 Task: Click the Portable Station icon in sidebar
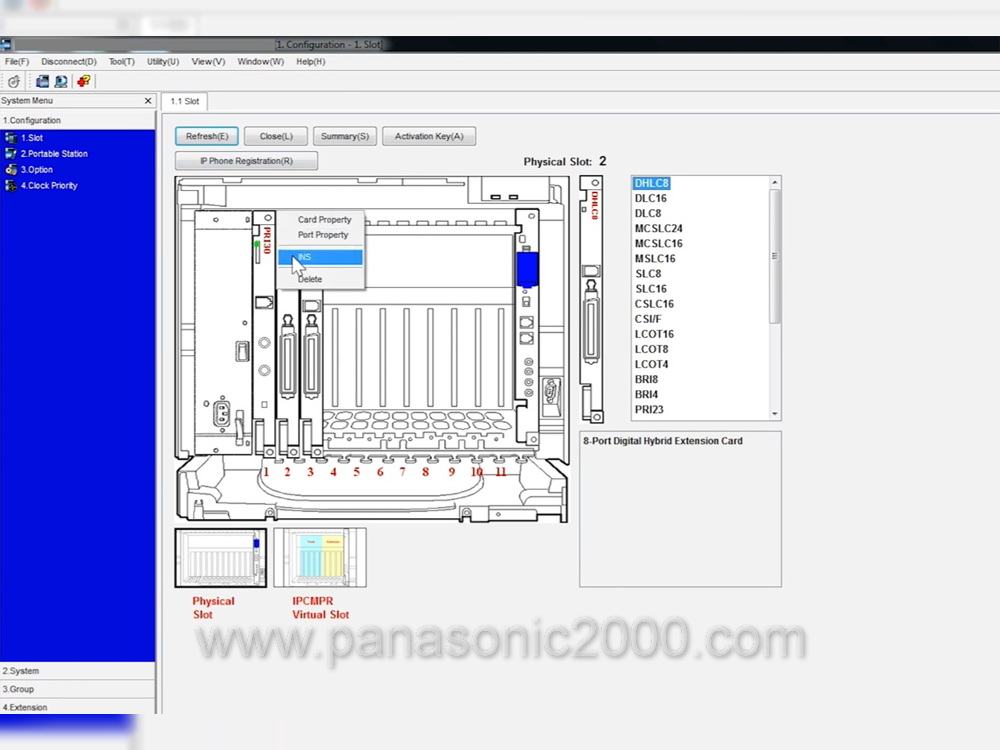point(11,154)
